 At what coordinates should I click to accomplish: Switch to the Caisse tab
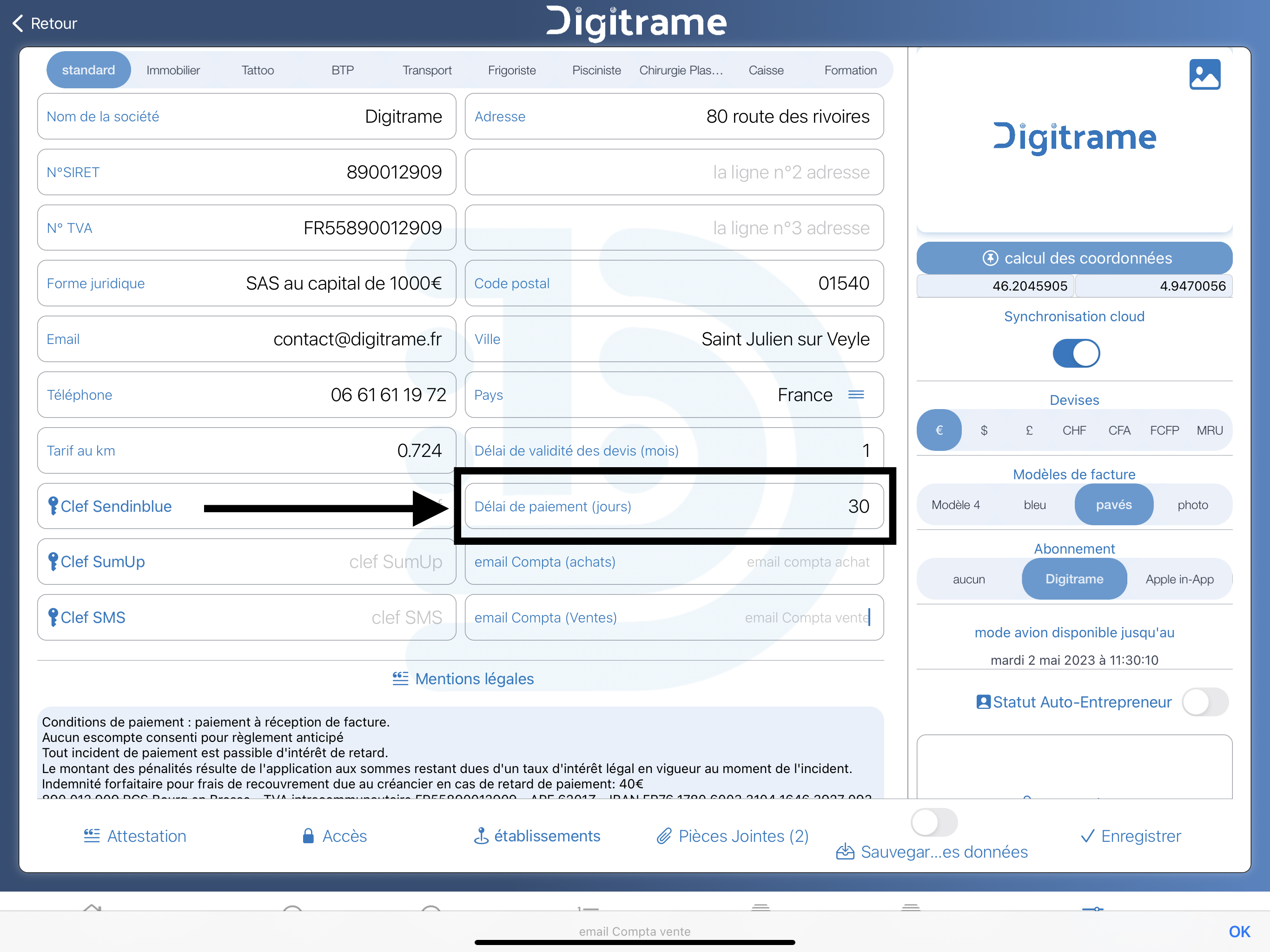[x=766, y=70]
